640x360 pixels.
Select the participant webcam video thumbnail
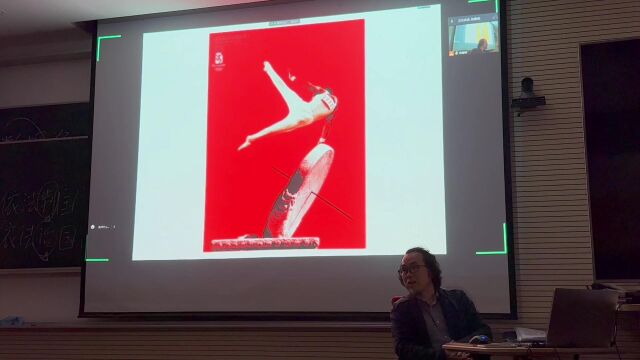coord(473,37)
